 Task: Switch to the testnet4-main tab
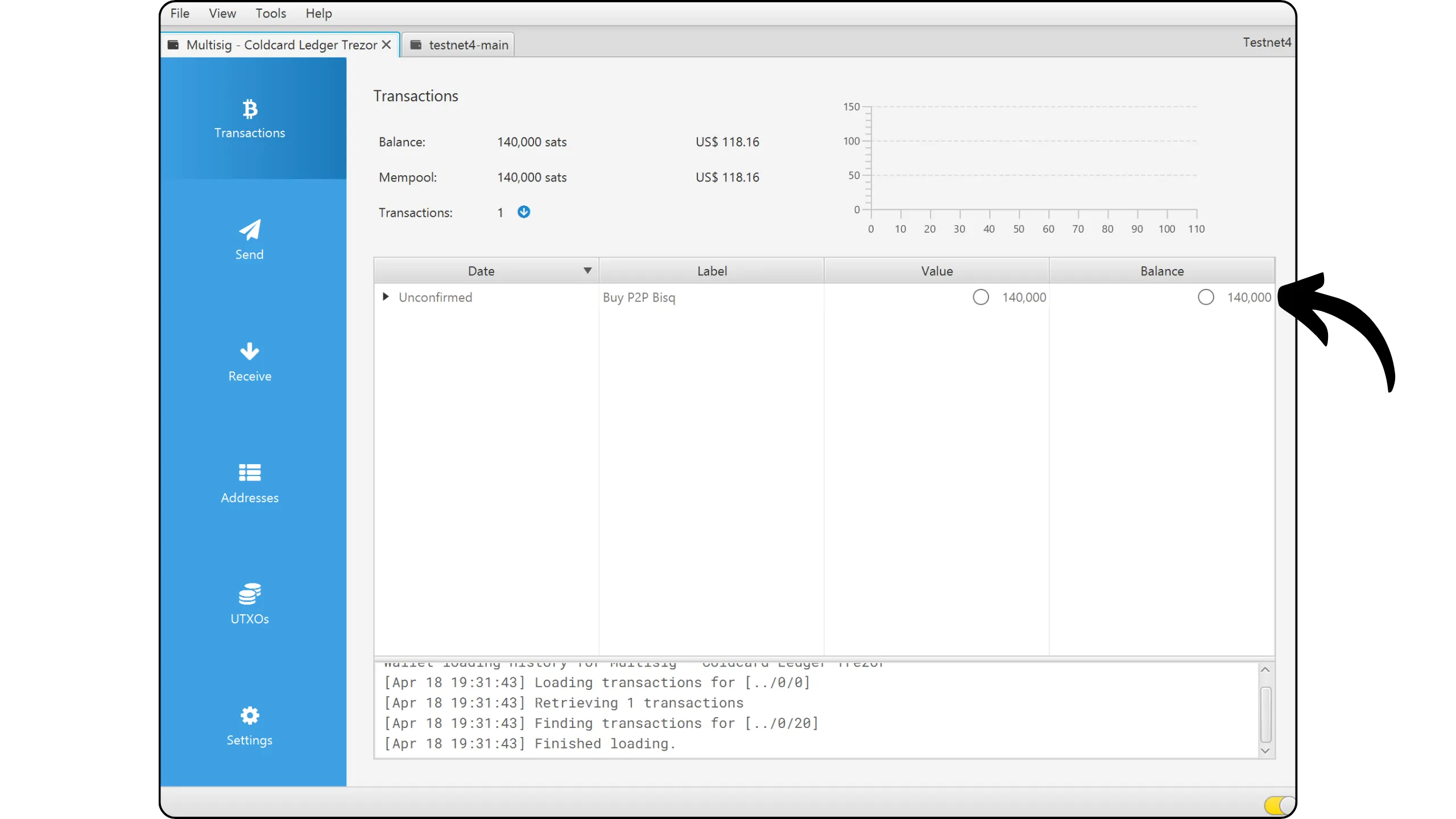(x=468, y=45)
